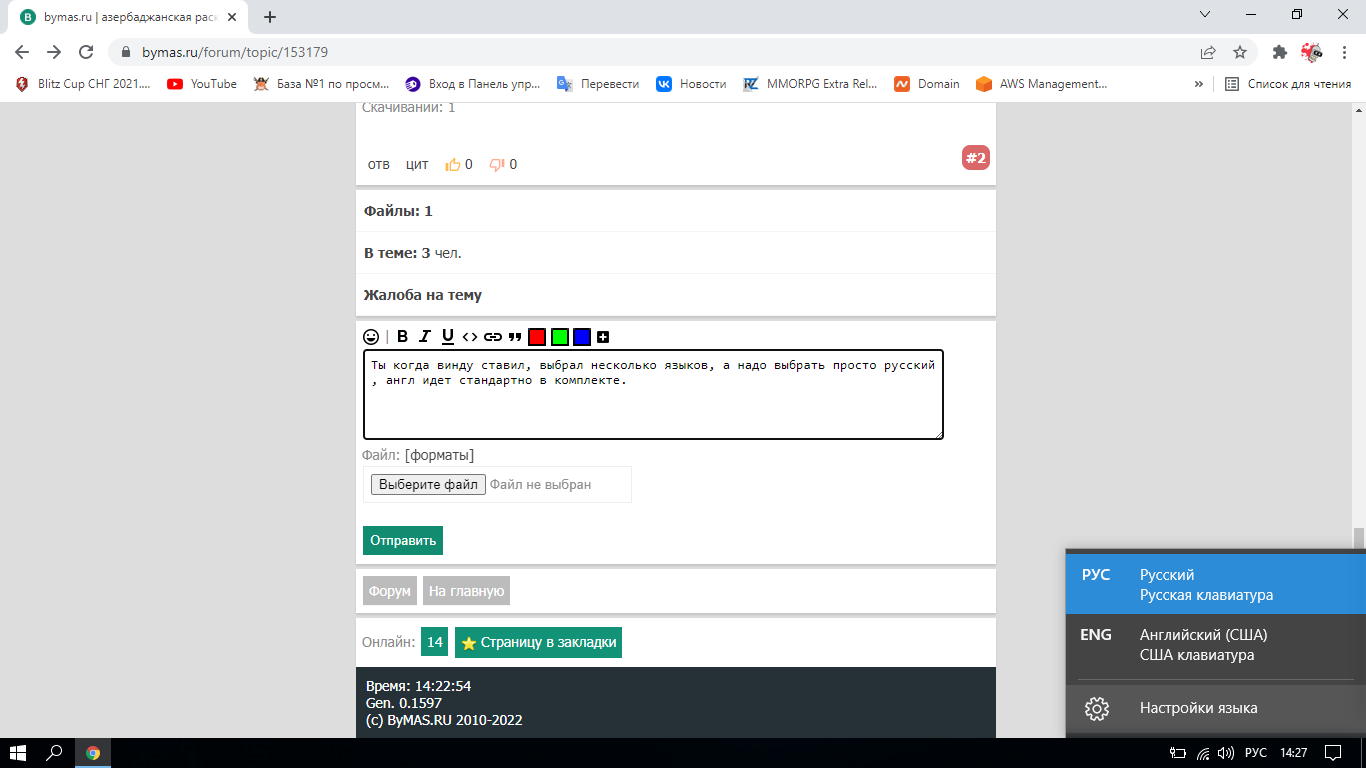The height and width of the screenshot is (768, 1366).
Task: Apply bold formatting in the editor
Action: [402, 337]
